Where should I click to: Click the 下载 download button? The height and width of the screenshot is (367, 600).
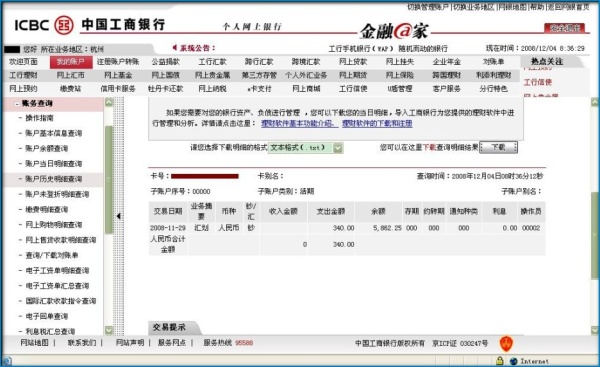point(498,147)
